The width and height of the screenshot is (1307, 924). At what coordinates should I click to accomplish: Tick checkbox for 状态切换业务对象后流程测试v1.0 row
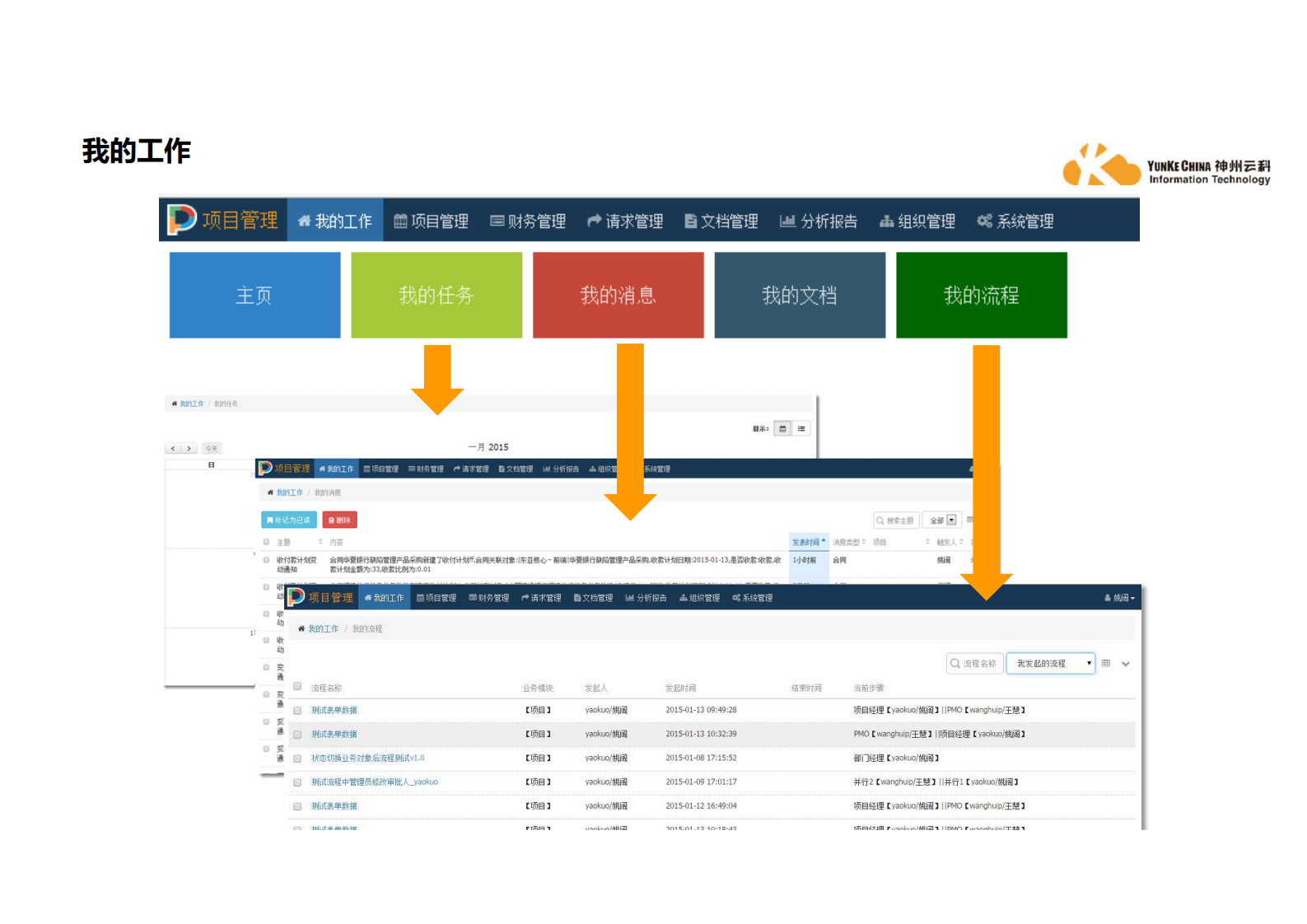tap(297, 758)
